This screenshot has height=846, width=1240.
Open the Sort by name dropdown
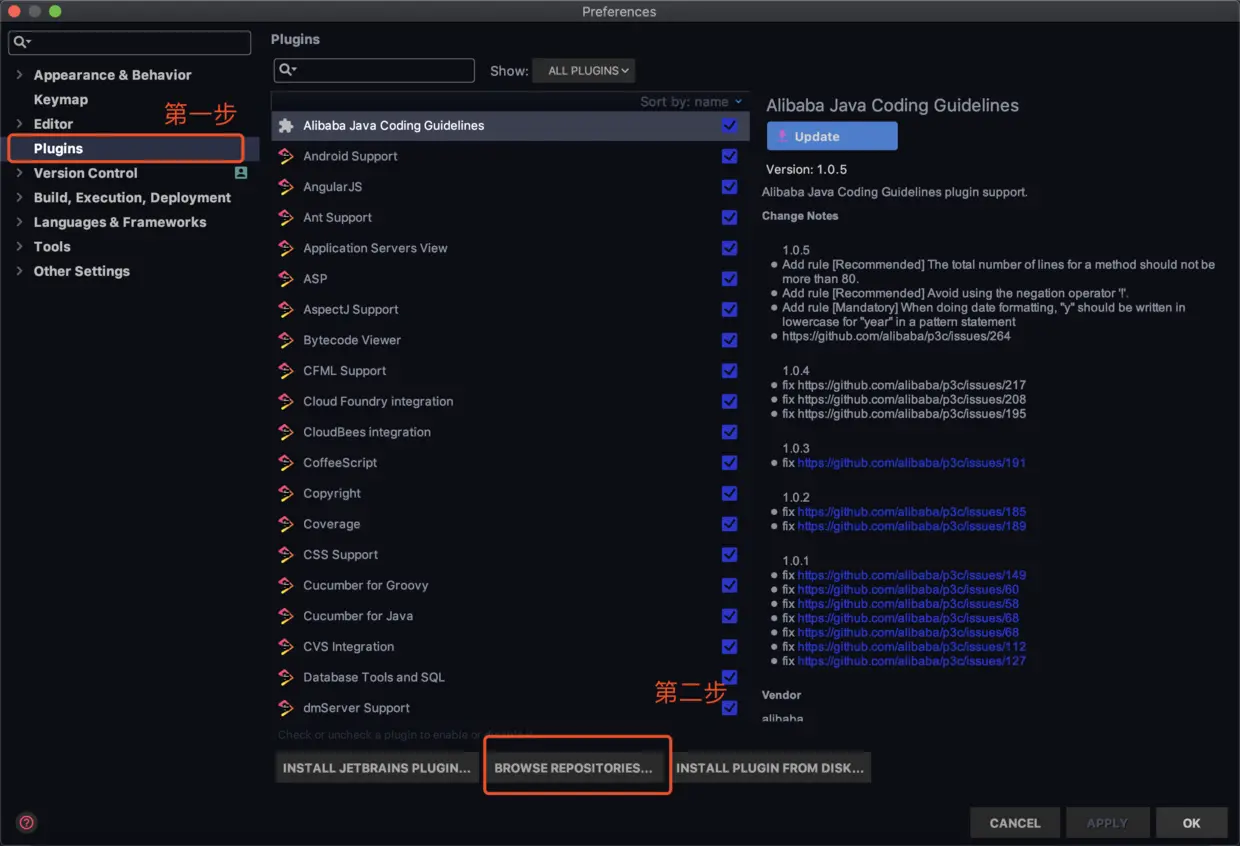tap(691, 102)
